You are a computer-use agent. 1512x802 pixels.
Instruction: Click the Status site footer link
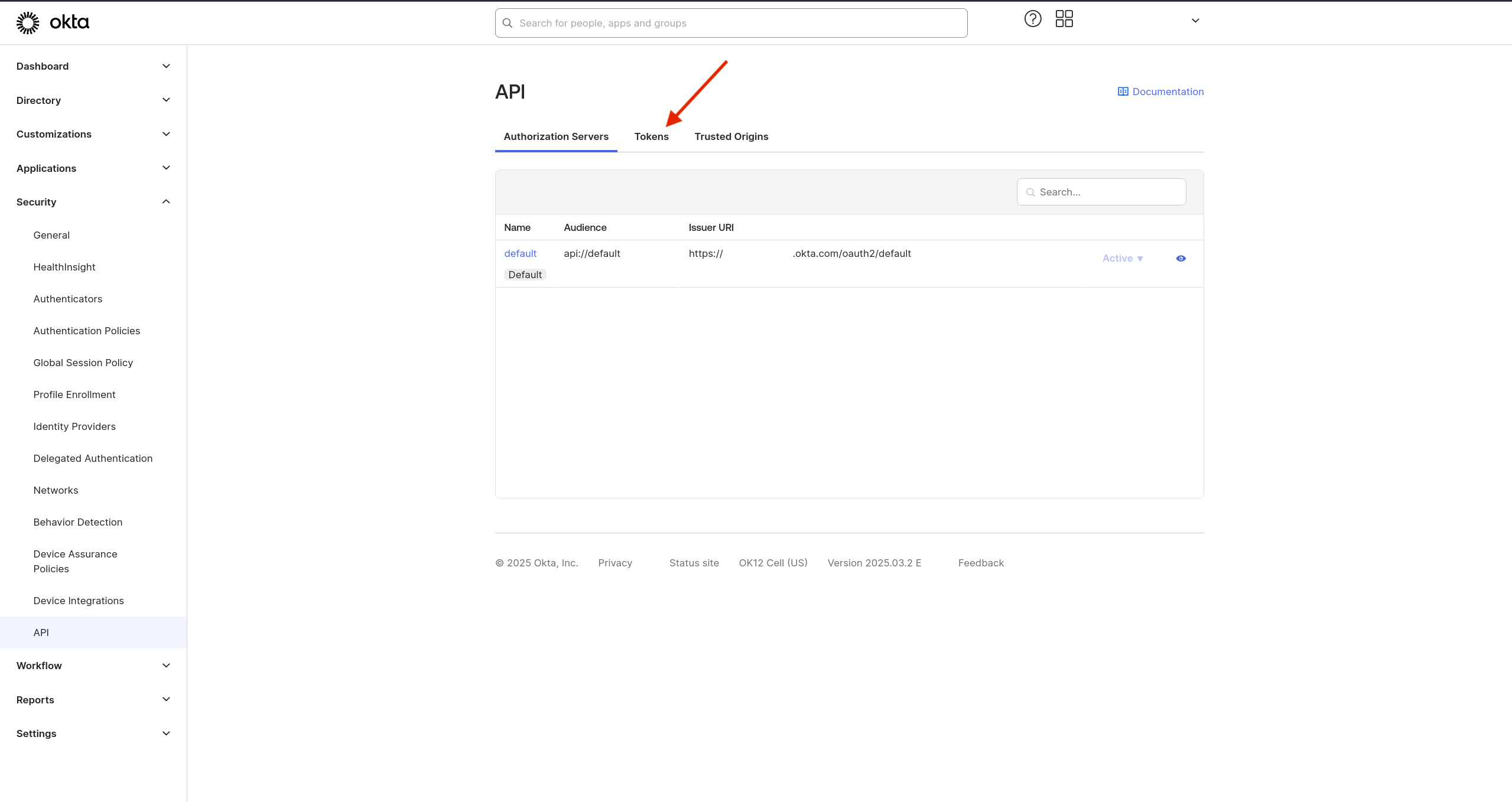pos(694,563)
